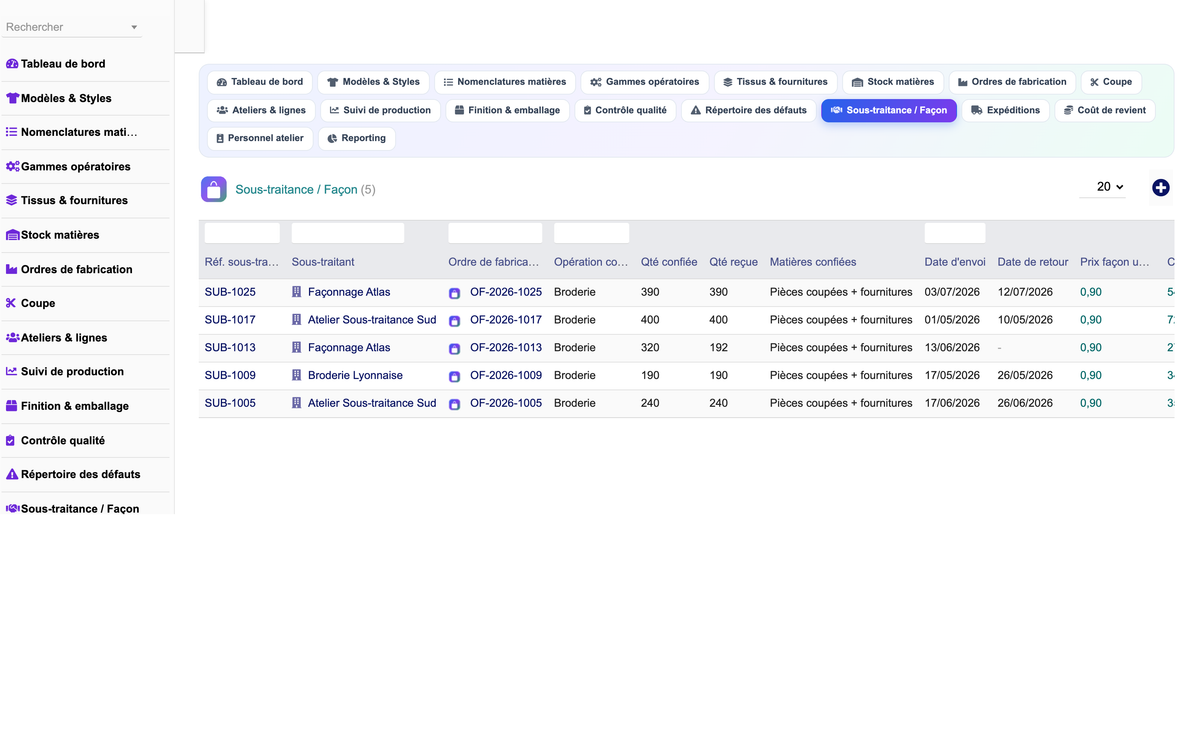Click quantity received value 192
This screenshot has height=743, width=1200.
719,348
